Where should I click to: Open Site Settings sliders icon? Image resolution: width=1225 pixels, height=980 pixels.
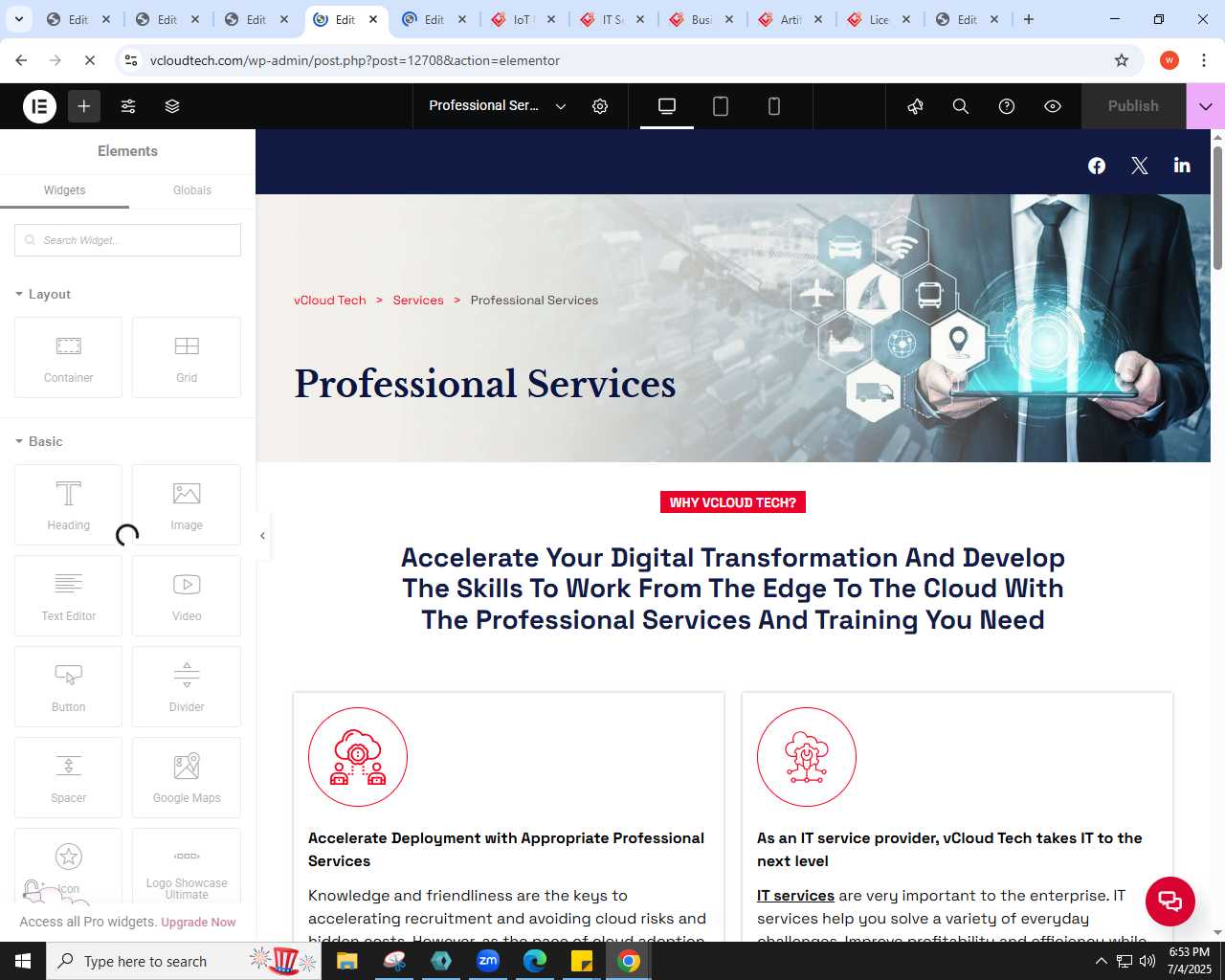(x=128, y=106)
